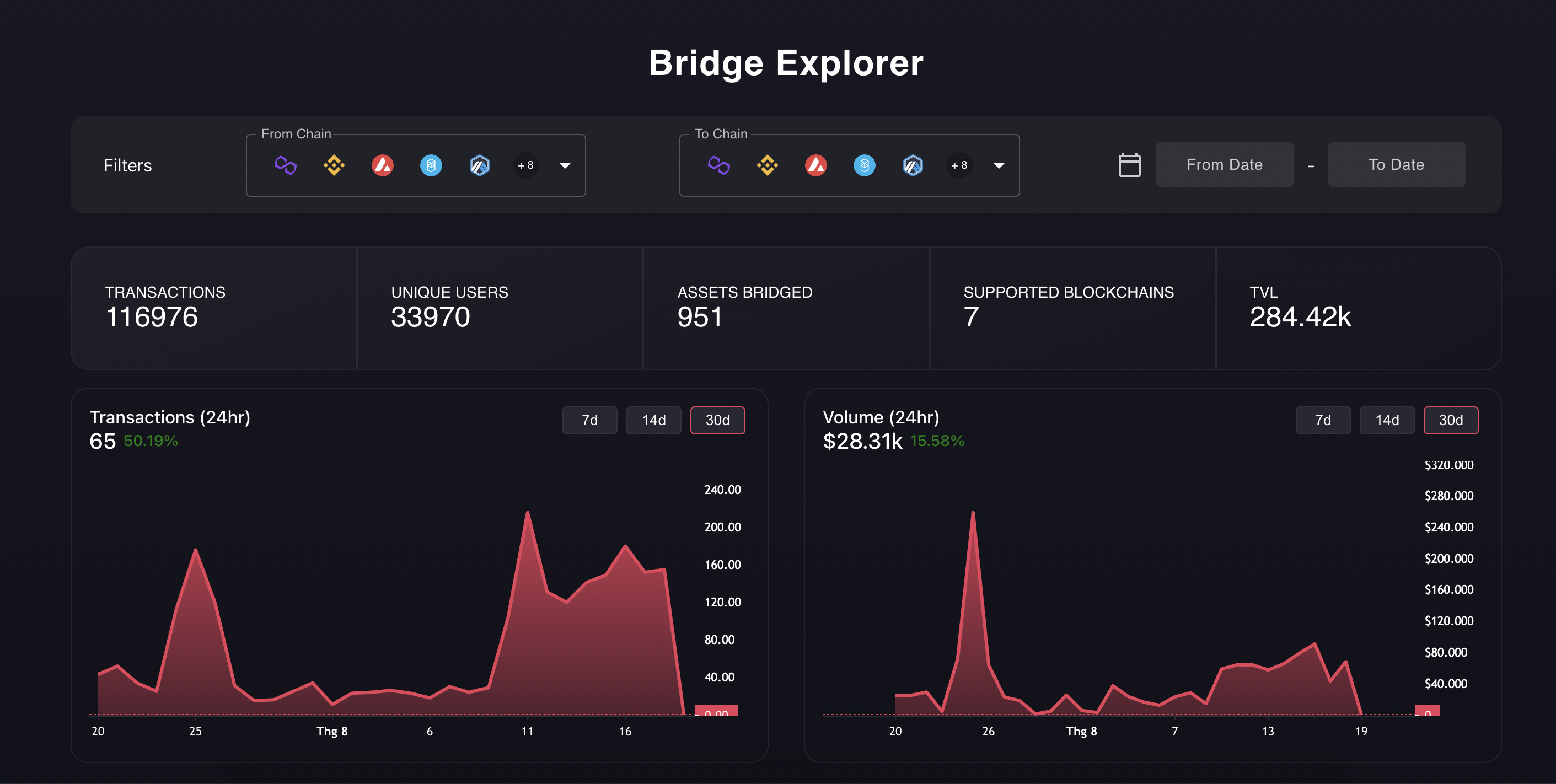1556x784 pixels.
Task: Click the peak near 11 in Transactions chart
Action: [527, 513]
